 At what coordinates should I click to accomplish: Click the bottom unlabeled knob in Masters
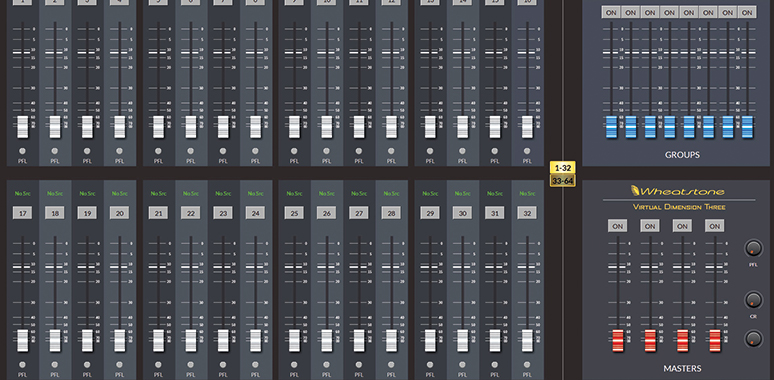(x=753, y=339)
